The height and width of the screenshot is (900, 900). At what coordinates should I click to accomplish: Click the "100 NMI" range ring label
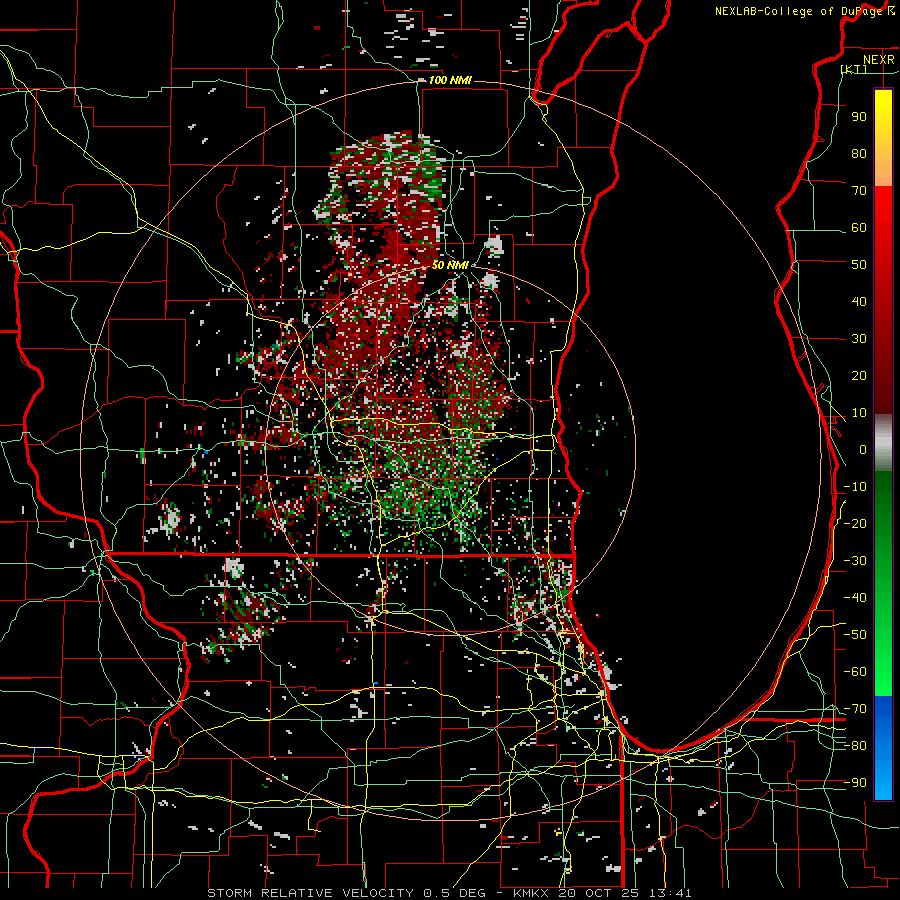point(450,80)
